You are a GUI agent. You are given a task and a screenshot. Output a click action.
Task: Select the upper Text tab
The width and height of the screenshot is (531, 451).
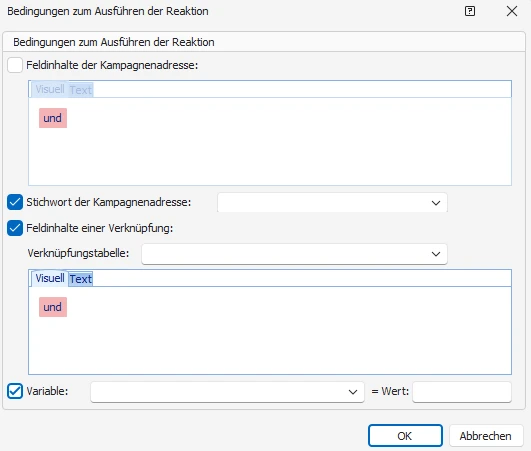coord(81,90)
